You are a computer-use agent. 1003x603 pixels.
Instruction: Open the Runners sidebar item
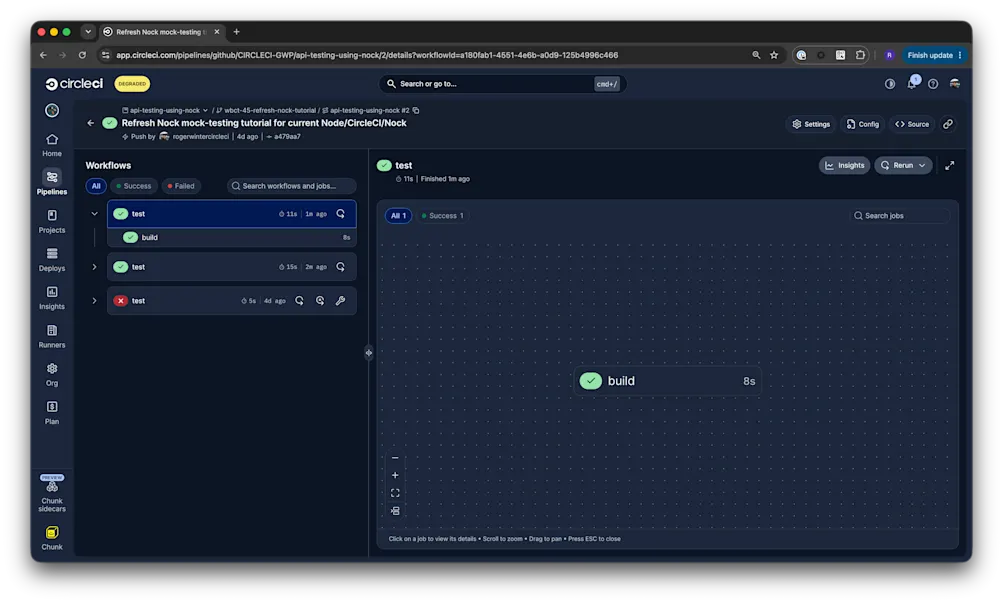tap(52, 336)
